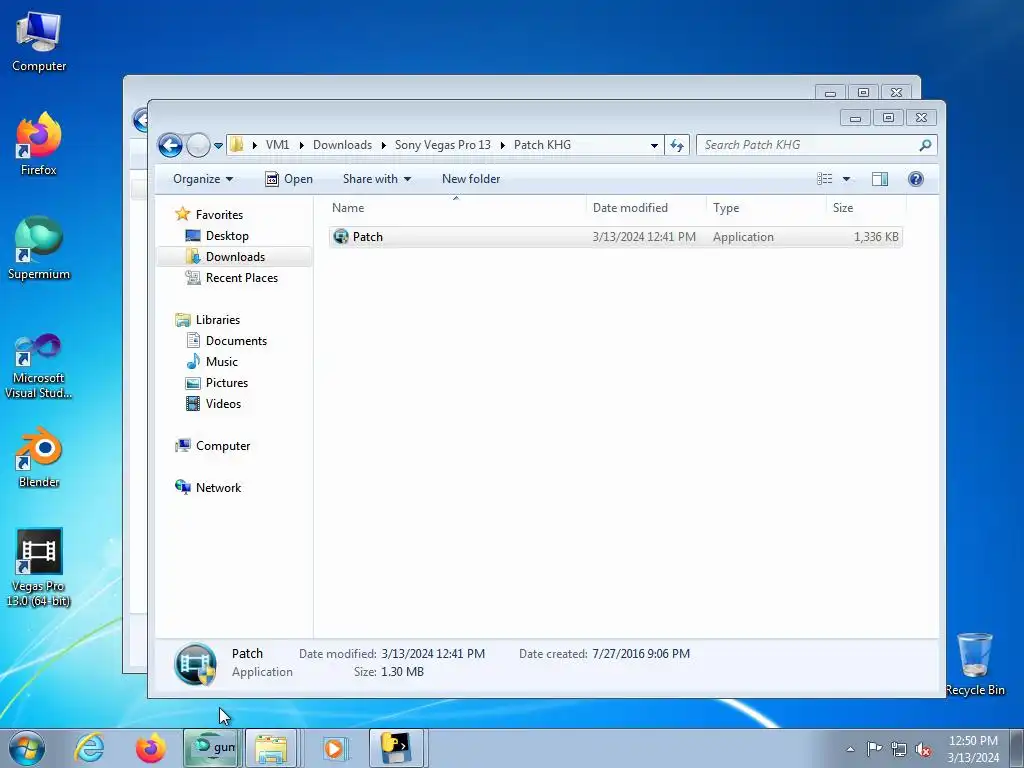Viewport: 1024px width, 768px height.
Task: Click the Windows Explorer taskbar button
Action: (272, 748)
